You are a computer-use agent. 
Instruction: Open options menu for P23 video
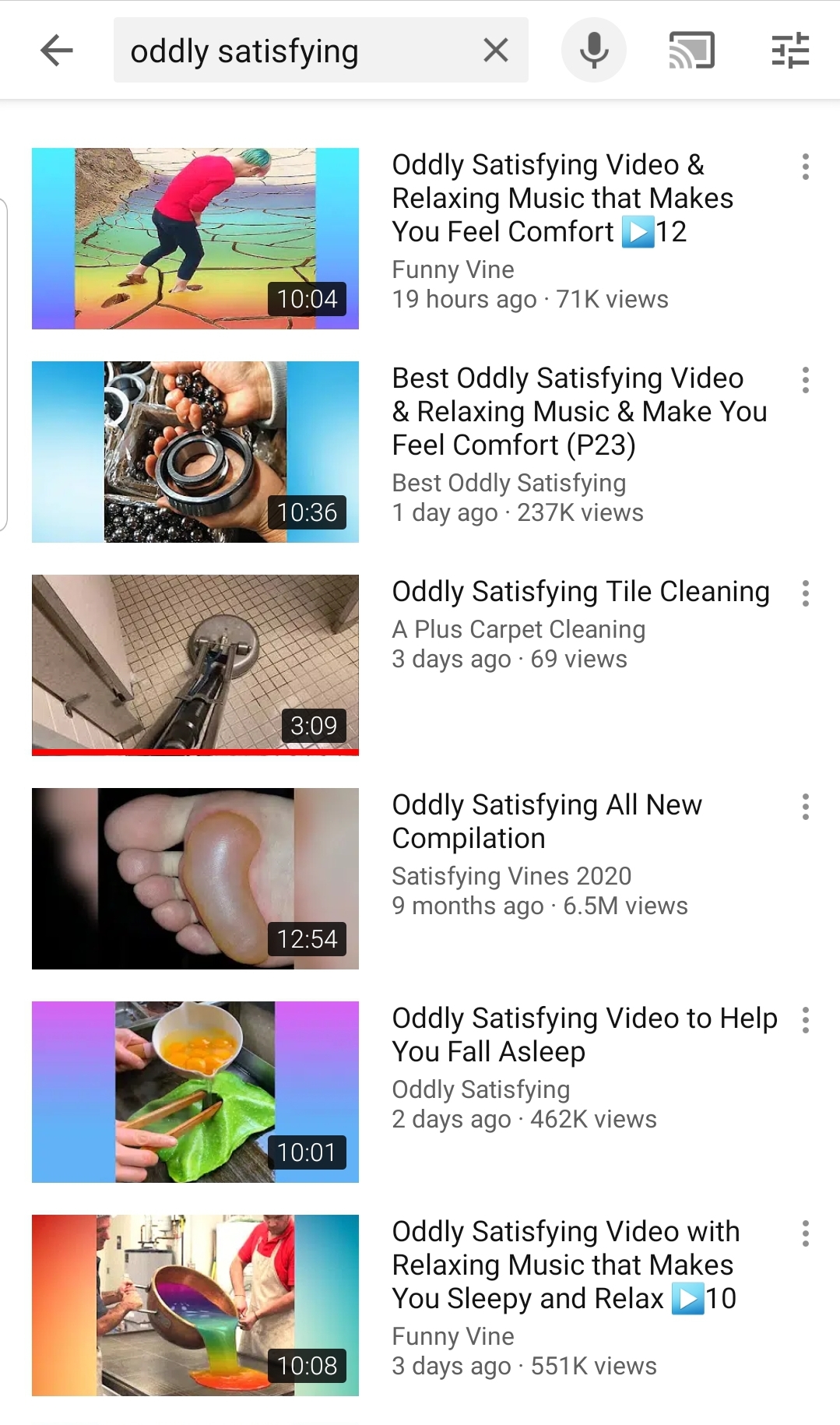click(x=806, y=380)
